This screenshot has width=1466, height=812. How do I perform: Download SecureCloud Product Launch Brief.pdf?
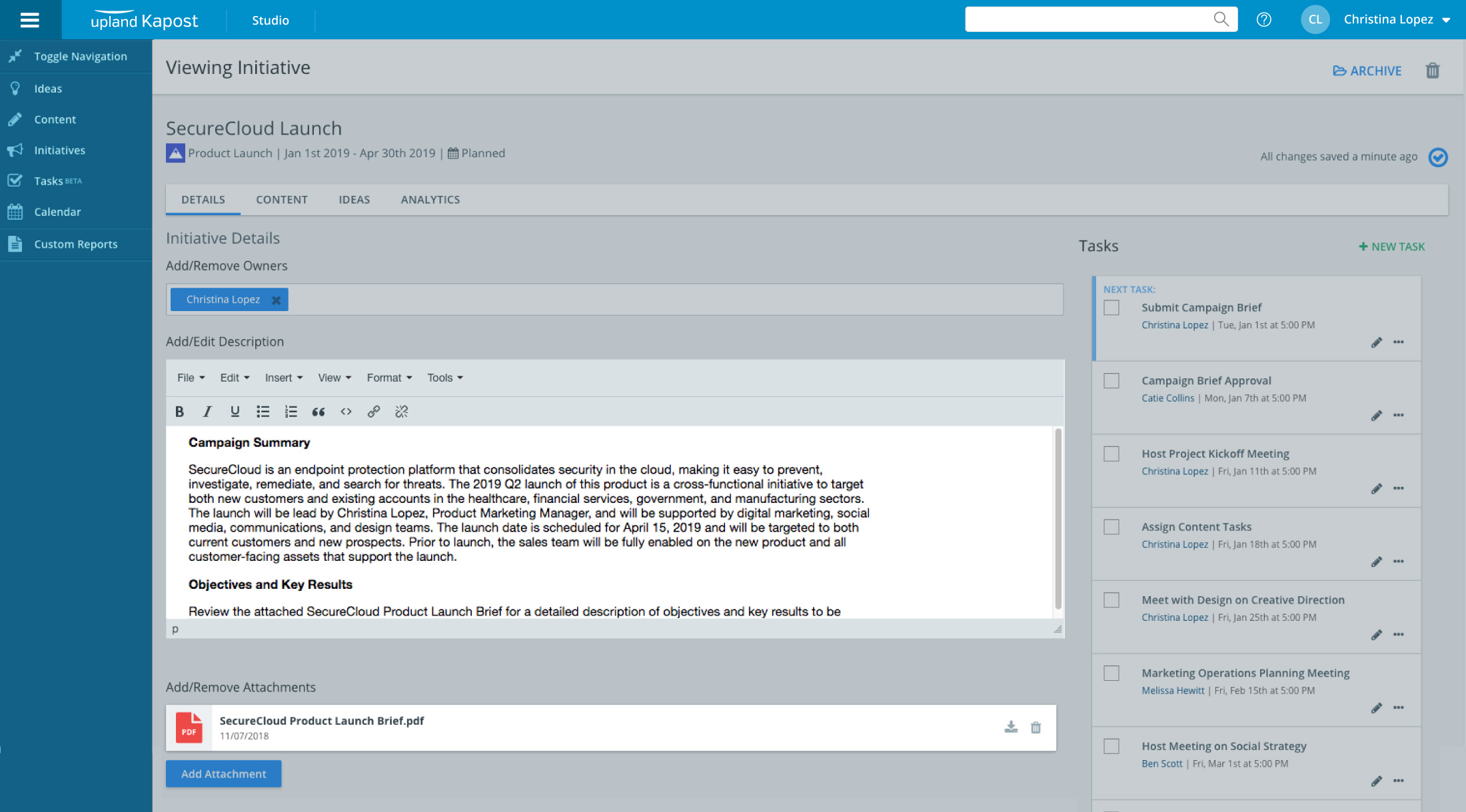click(x=1011, y=727)
